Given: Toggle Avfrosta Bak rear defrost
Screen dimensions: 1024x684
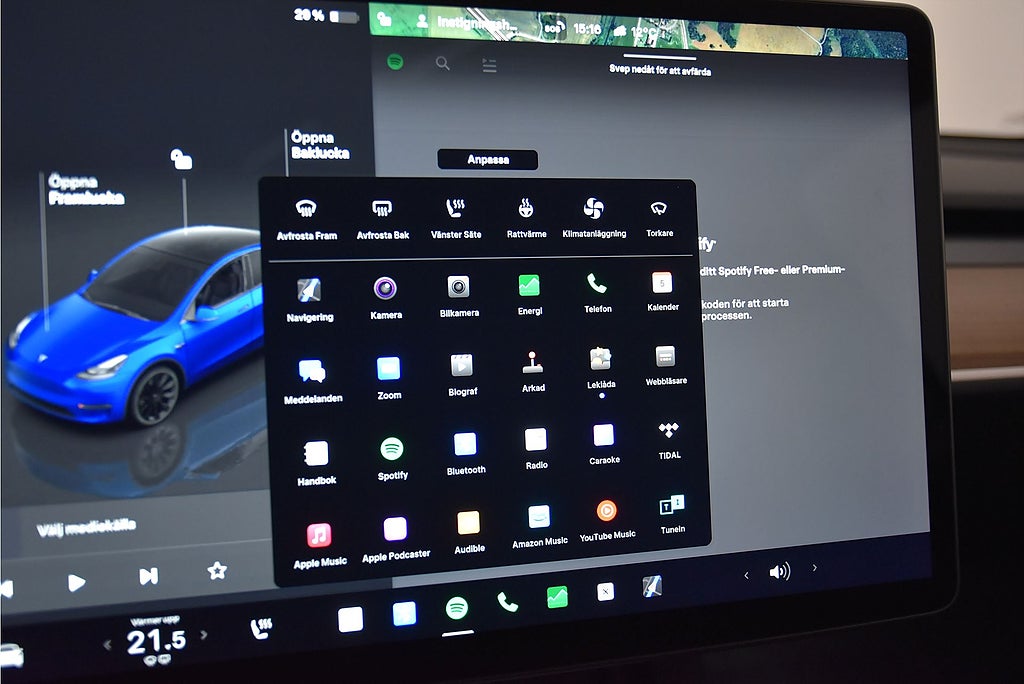Looking at the screenshot, I should [382, 209].
